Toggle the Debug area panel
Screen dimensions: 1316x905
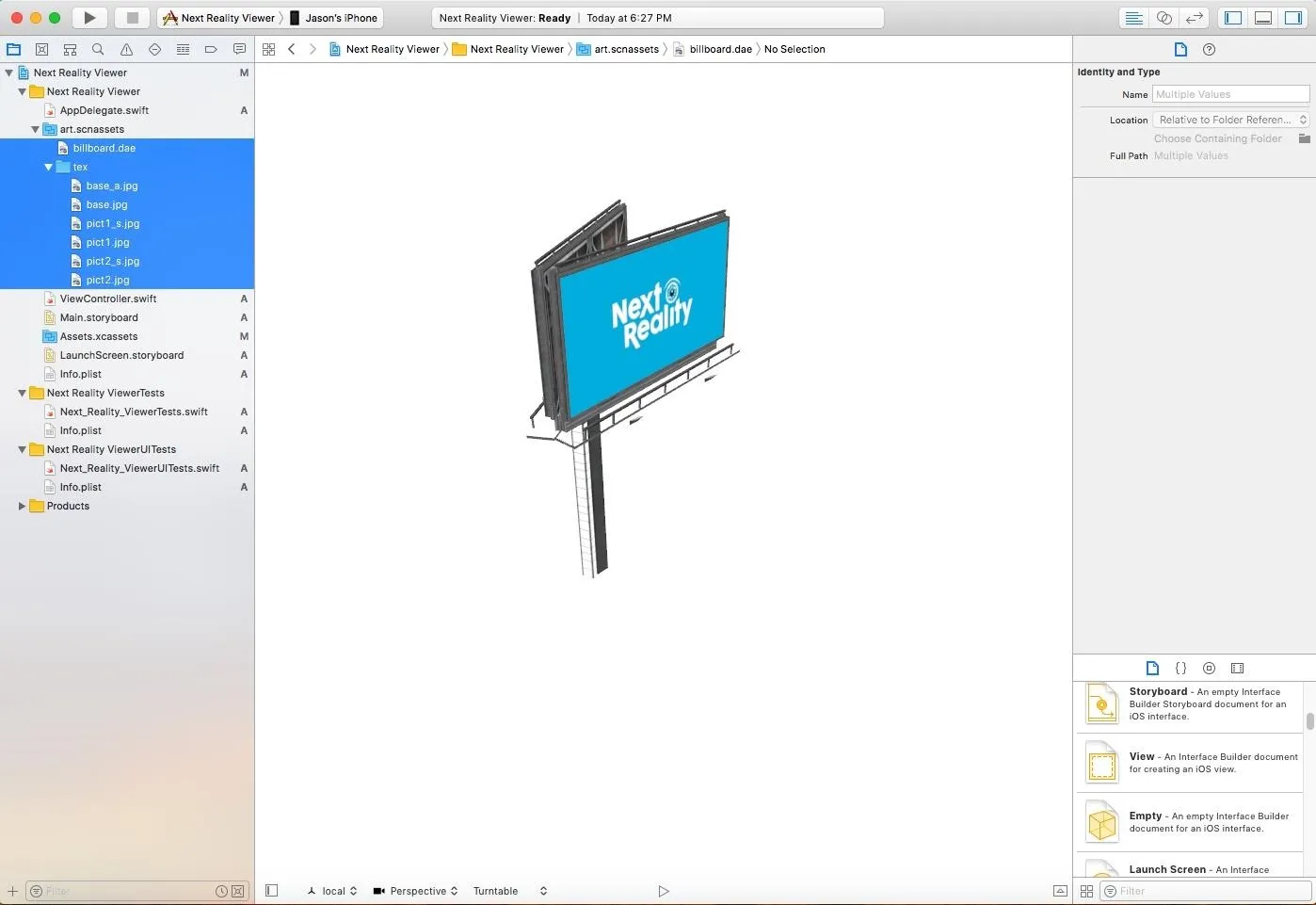1263,18
